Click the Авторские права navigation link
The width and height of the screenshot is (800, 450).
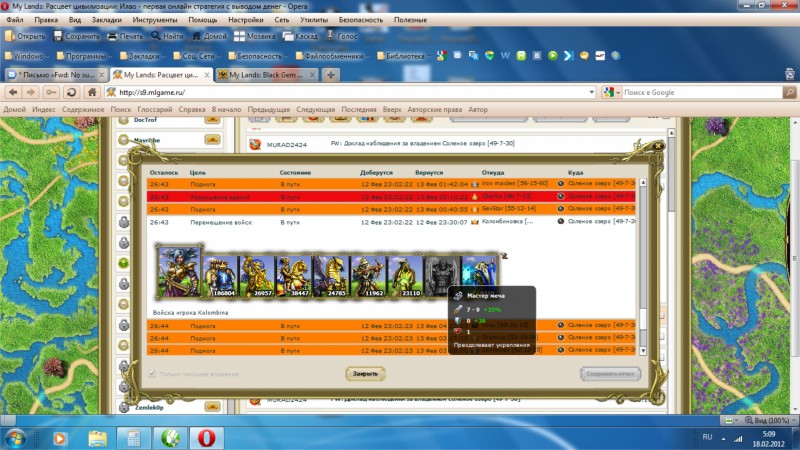tap(434, 109)
